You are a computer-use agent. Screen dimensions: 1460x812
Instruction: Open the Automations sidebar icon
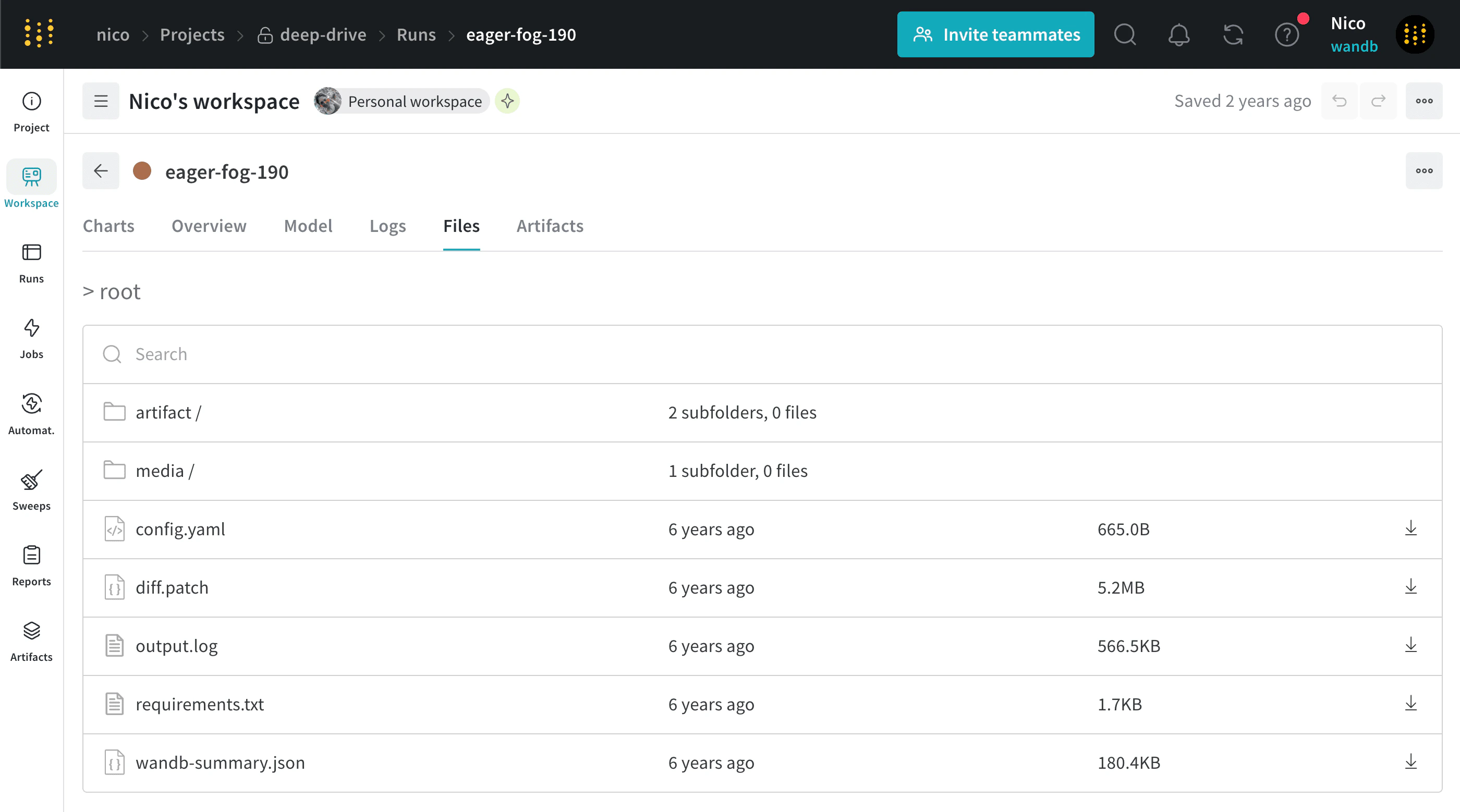31,414
